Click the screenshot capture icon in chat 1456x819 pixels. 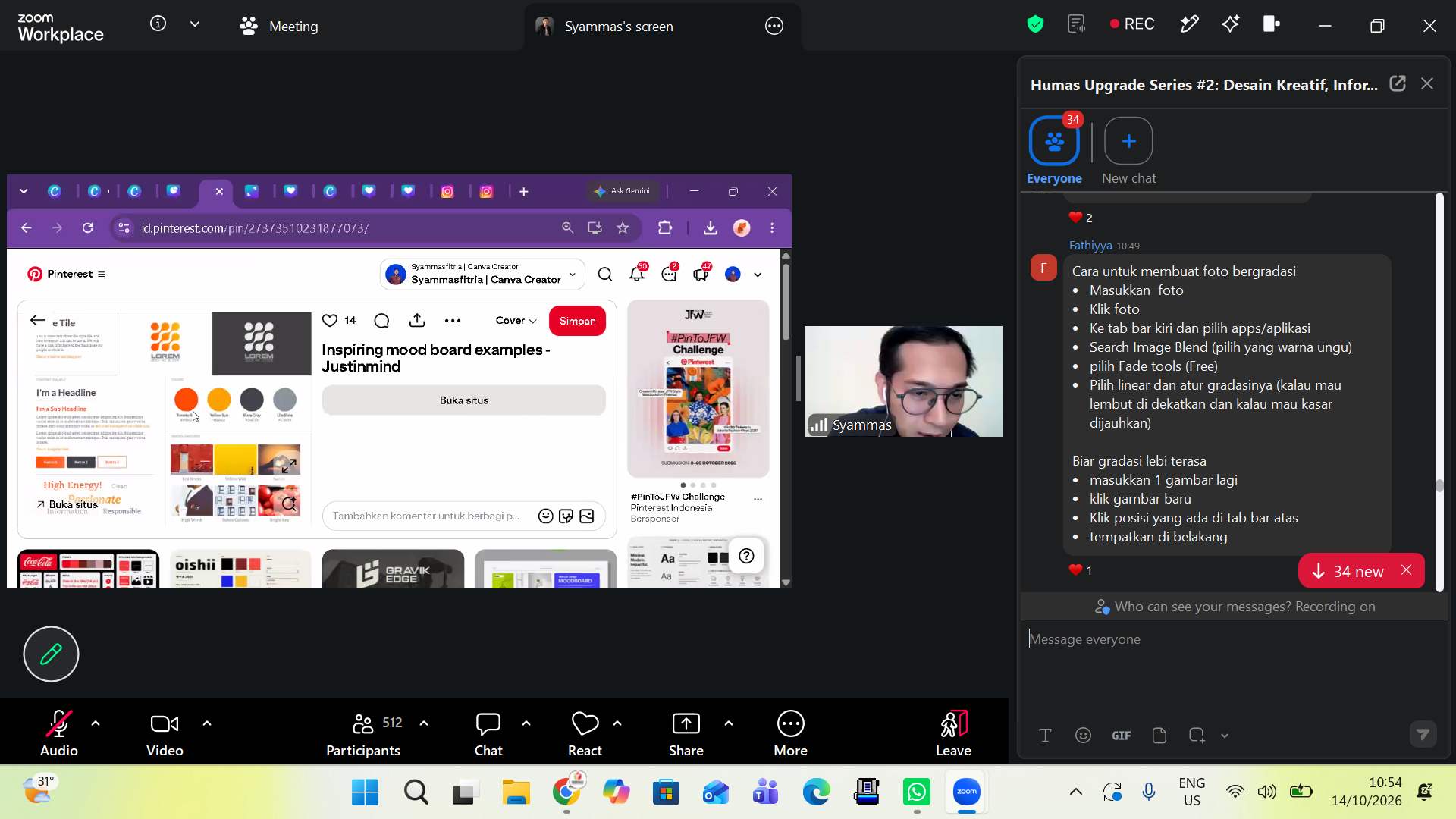tap(1197, 735)
